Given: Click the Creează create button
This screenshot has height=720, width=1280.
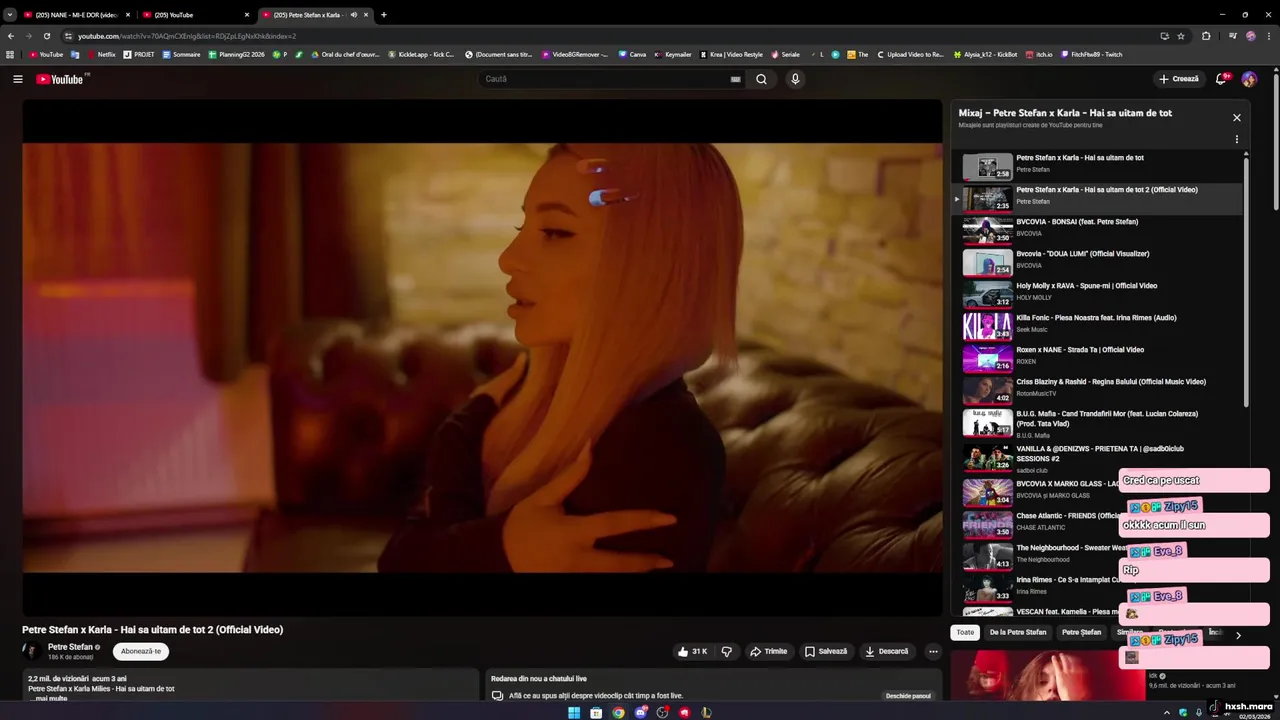Looking at the screenshot, I should click(x=1178, y=79).
